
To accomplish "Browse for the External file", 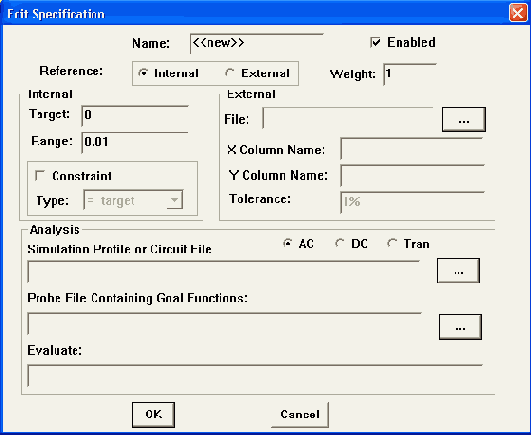I will (x=464, y=119).
